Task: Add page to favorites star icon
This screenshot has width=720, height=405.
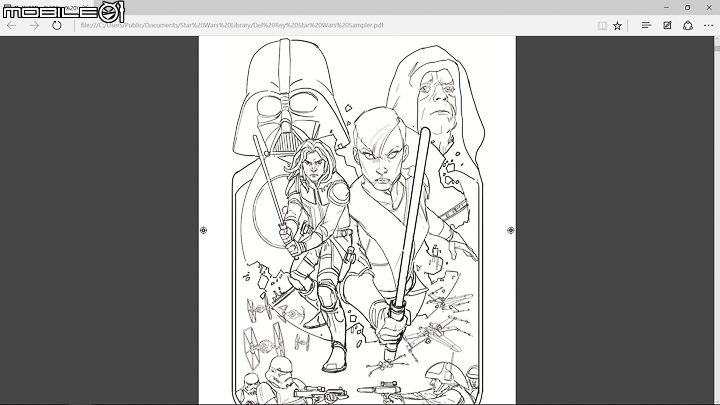Action: (x=618, y=26)
